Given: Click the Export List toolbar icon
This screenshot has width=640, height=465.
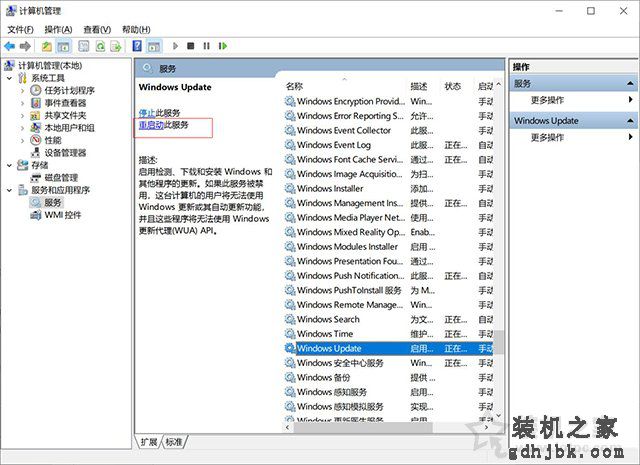Looking at the screenshot, I should 116,46.
